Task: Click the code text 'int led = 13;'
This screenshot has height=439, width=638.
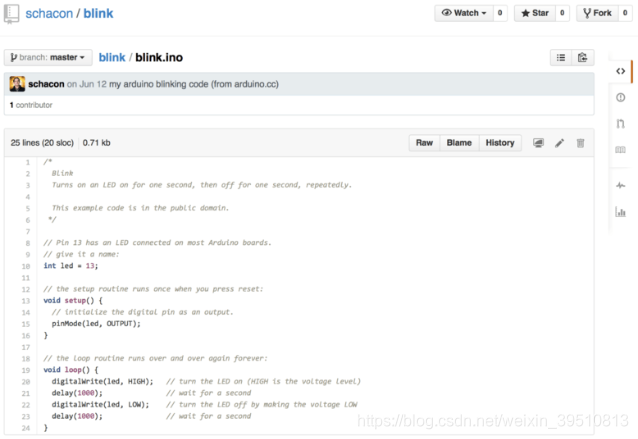Action: (x=71, y=266)
